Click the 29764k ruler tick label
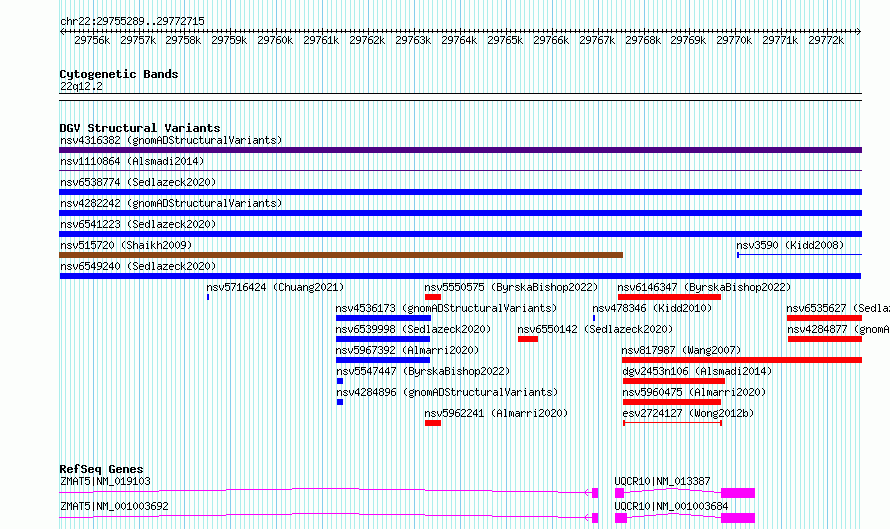This screenshot has height=529, width=890. (x=459, y=40)
